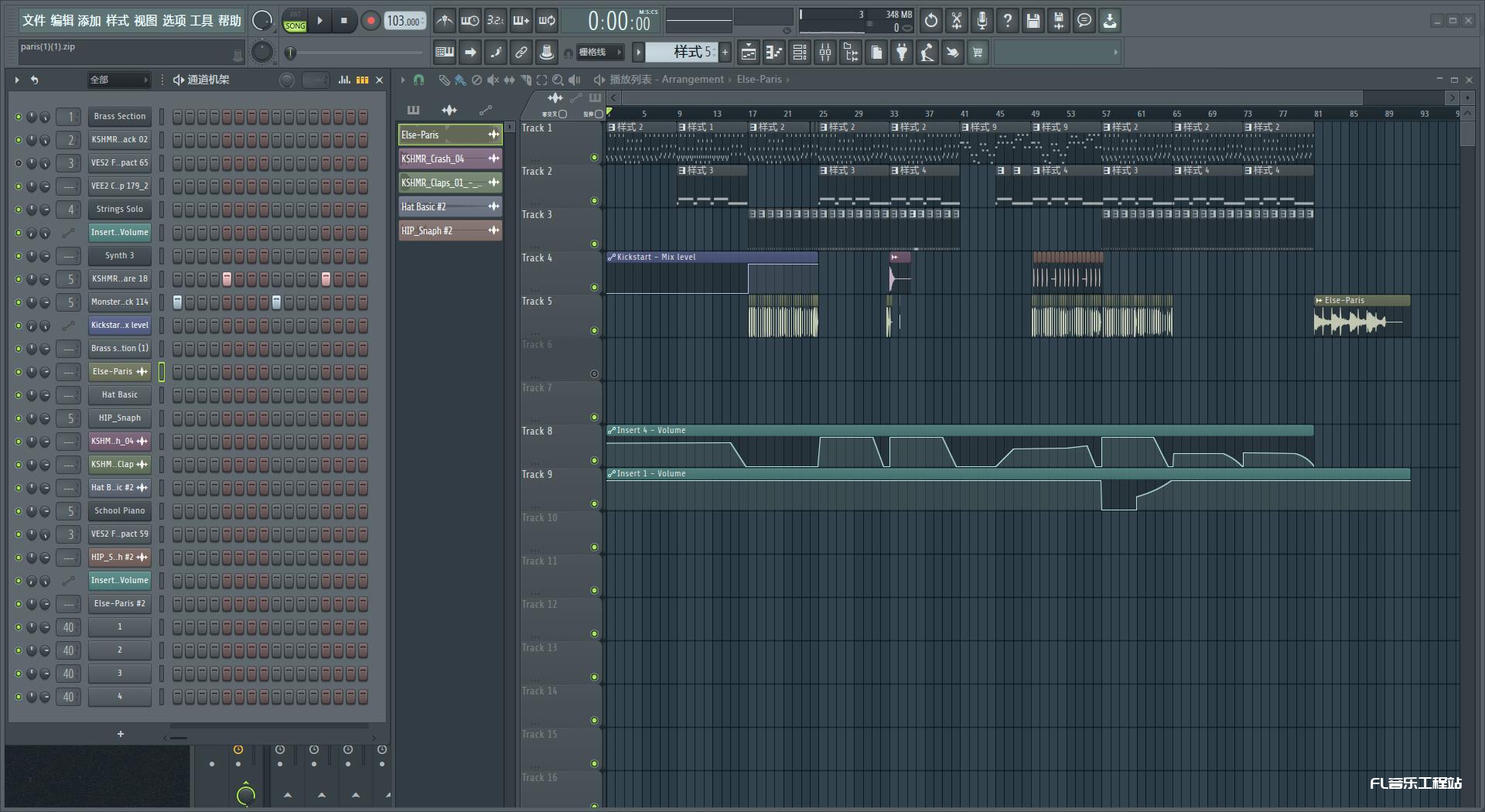Screen dimensions: 1485x812
Task: Select the Brass Section channel button
Action: (119, 117)
